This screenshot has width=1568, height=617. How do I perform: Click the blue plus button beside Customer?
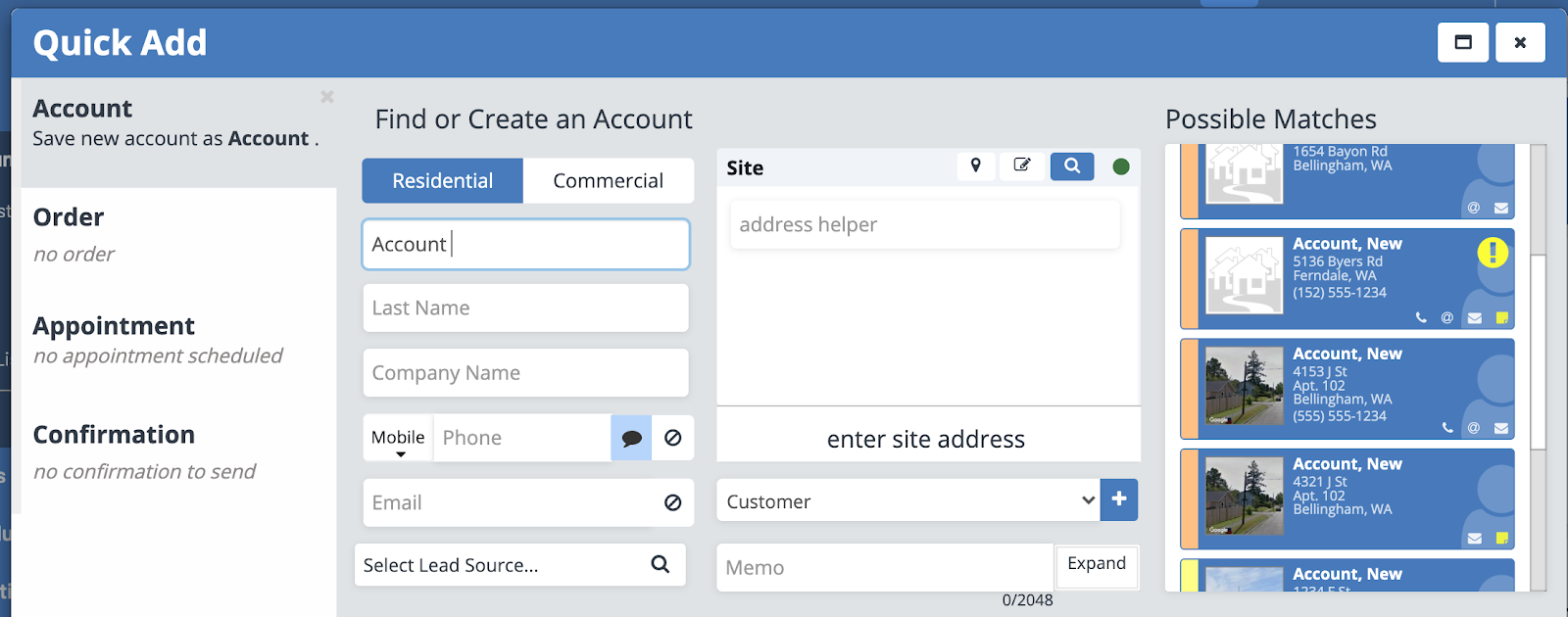click(1119, 499)
